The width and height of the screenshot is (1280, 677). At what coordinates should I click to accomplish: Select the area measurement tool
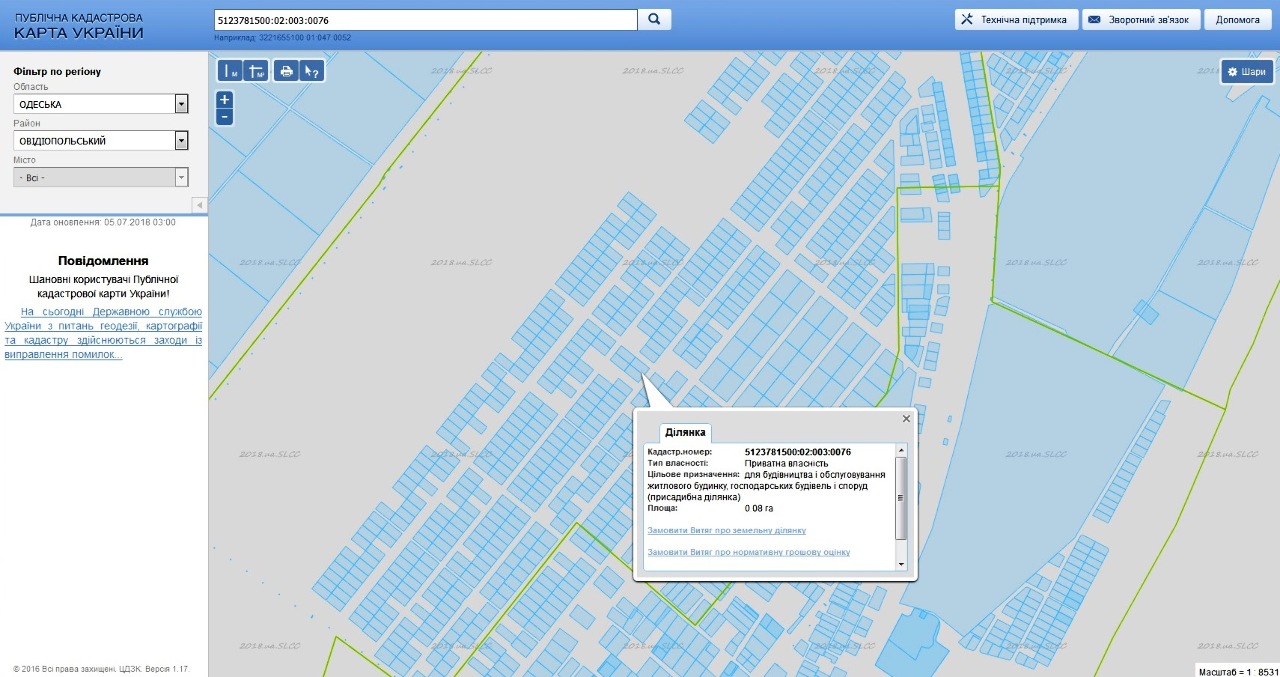[256, 71]
